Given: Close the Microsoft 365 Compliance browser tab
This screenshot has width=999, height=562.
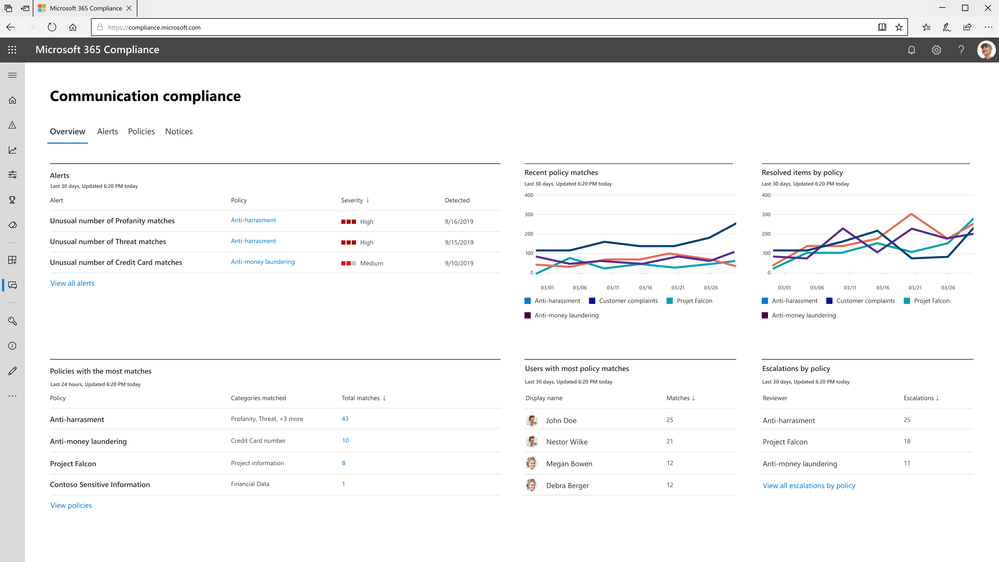Looking at the screenshot, I should tap(129, 8).
